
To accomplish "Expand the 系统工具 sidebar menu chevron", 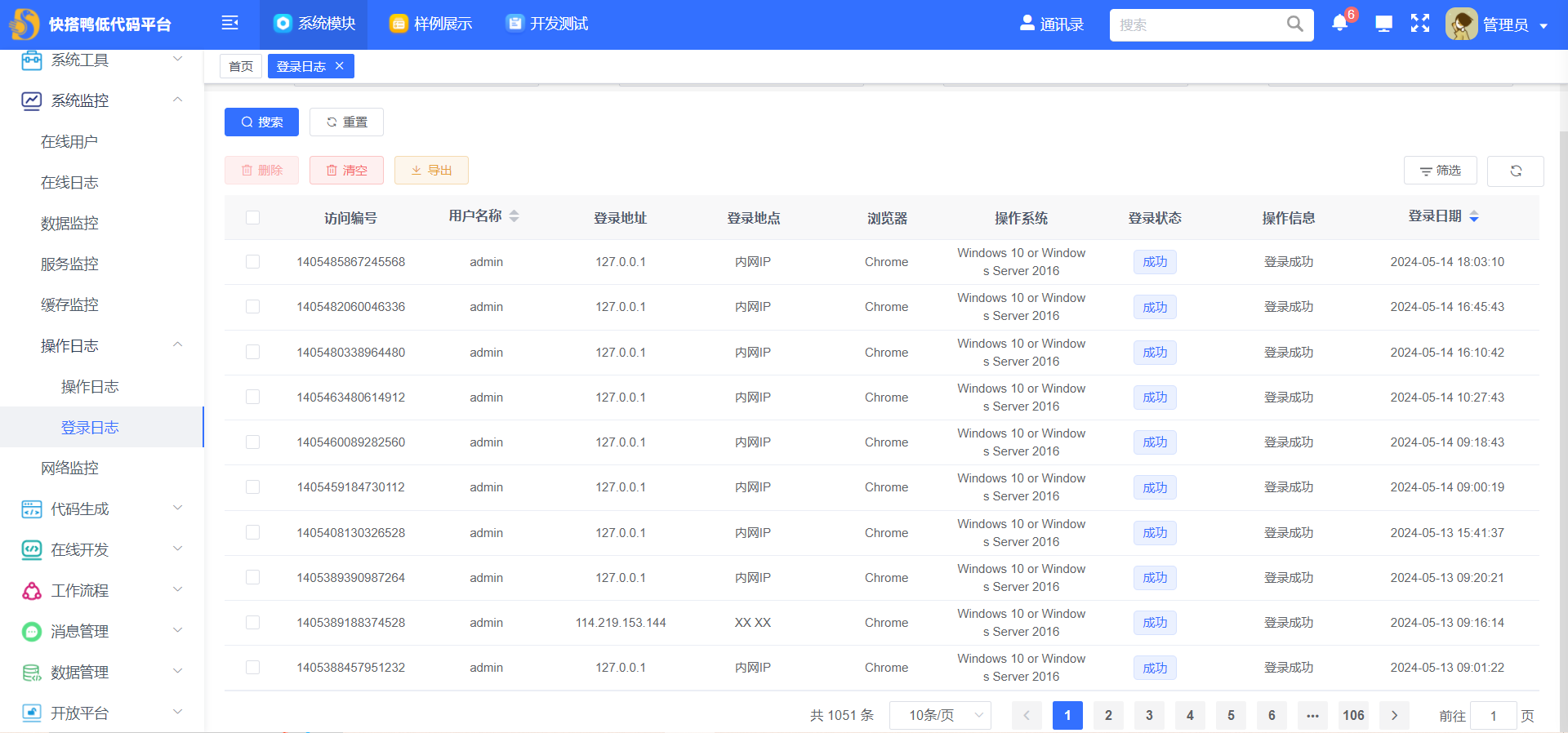I will (177, 59).
